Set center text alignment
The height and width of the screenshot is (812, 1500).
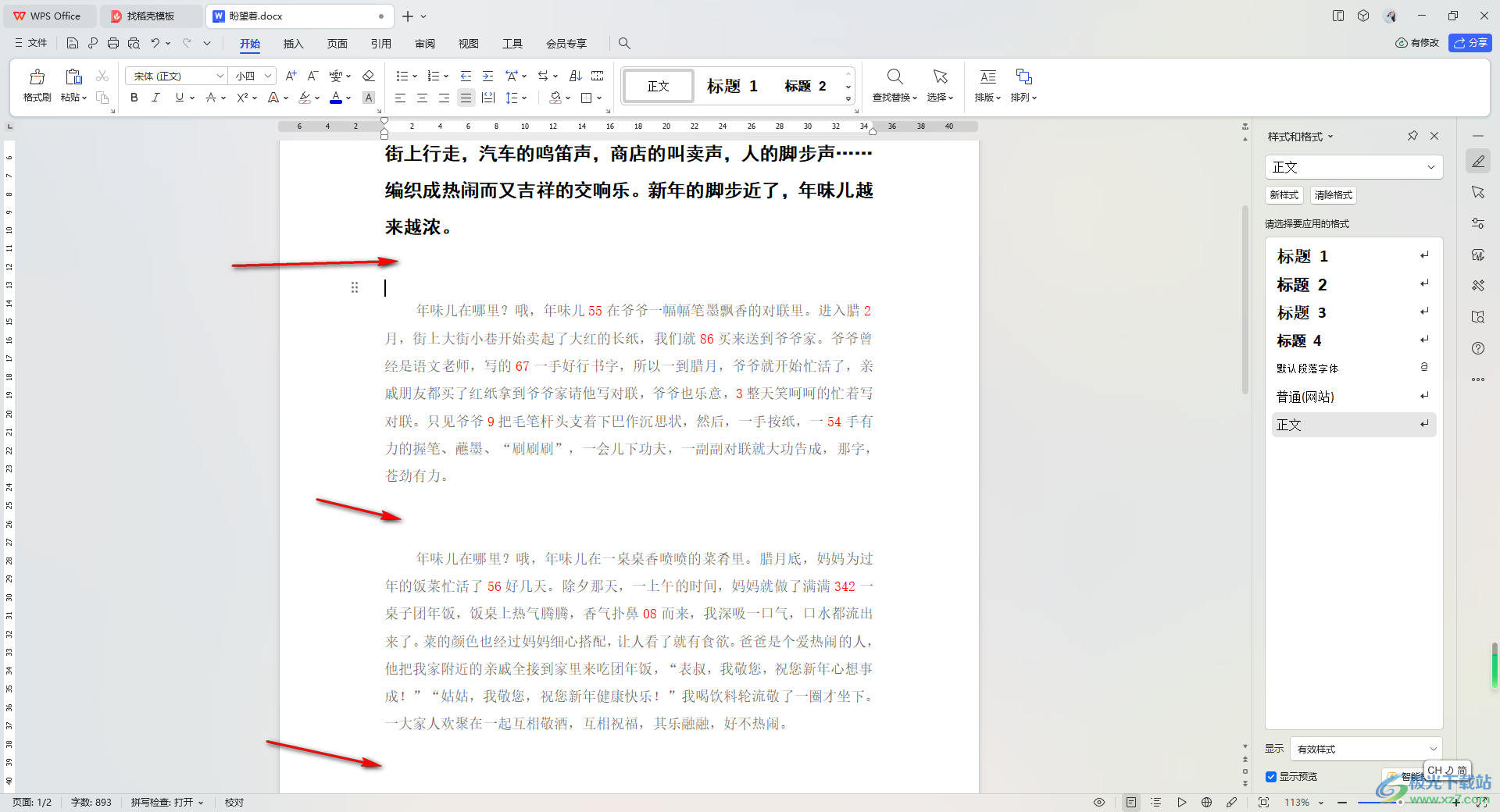422,98
